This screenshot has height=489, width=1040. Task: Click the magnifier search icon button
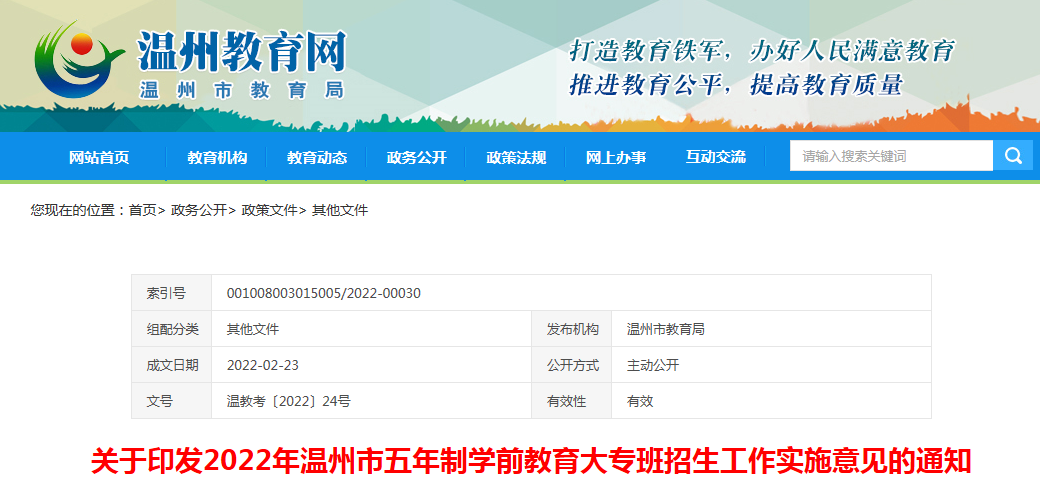coord(1012,156)
